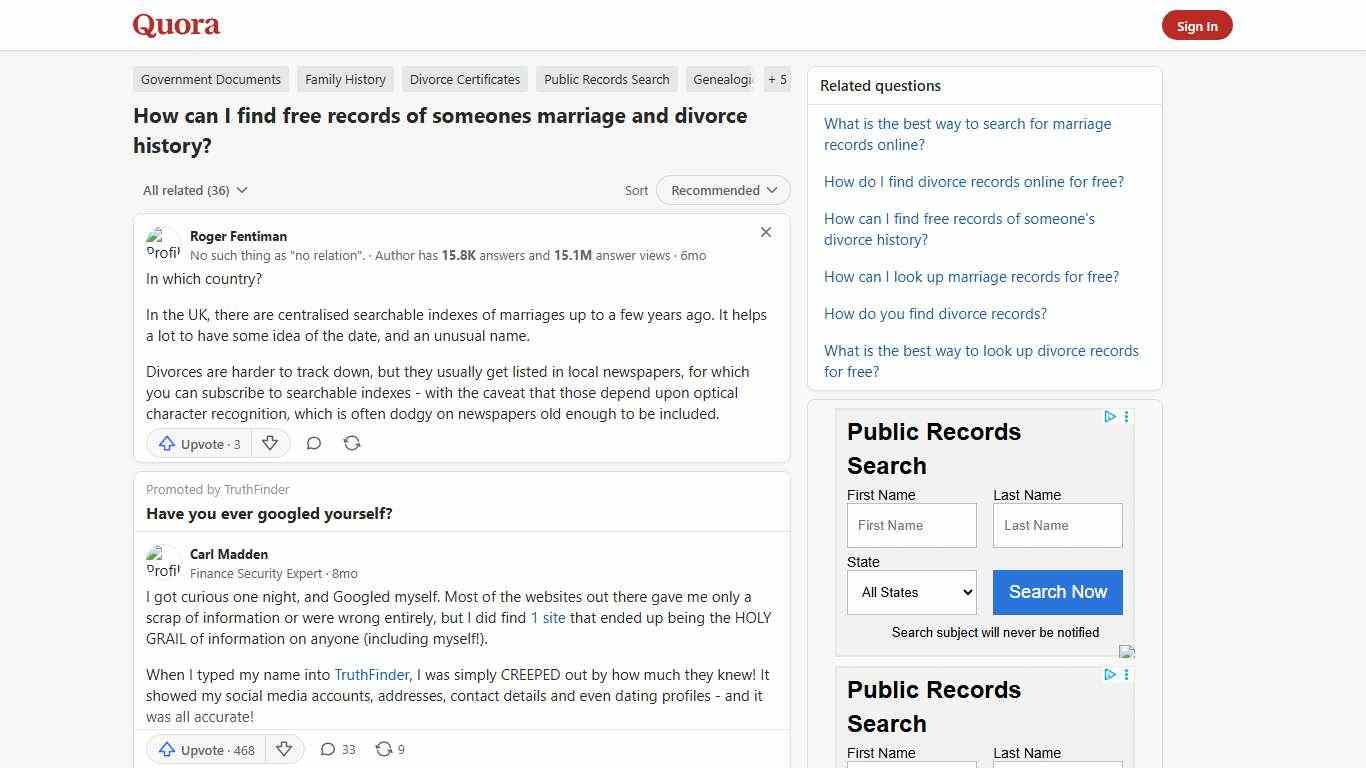Open the TruthFinder link in Carl's answer
The width and height of the screenshot is (1366, 768).
pos(371,674)
